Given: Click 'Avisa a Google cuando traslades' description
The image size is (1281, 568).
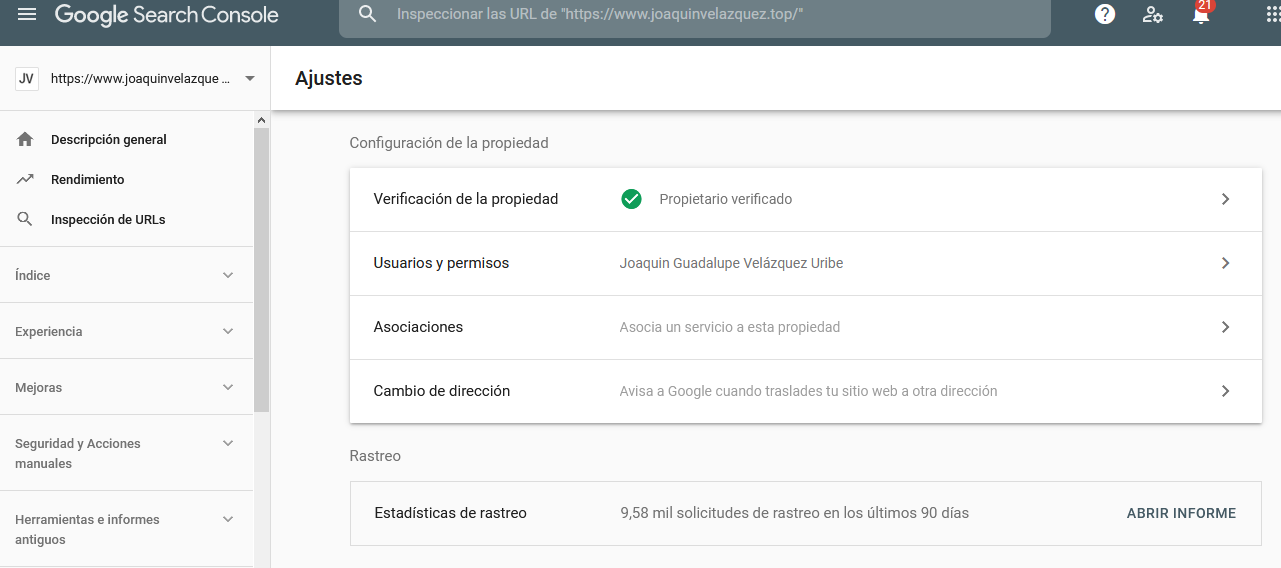Looking at the screenshot, I should click(808, 391).
